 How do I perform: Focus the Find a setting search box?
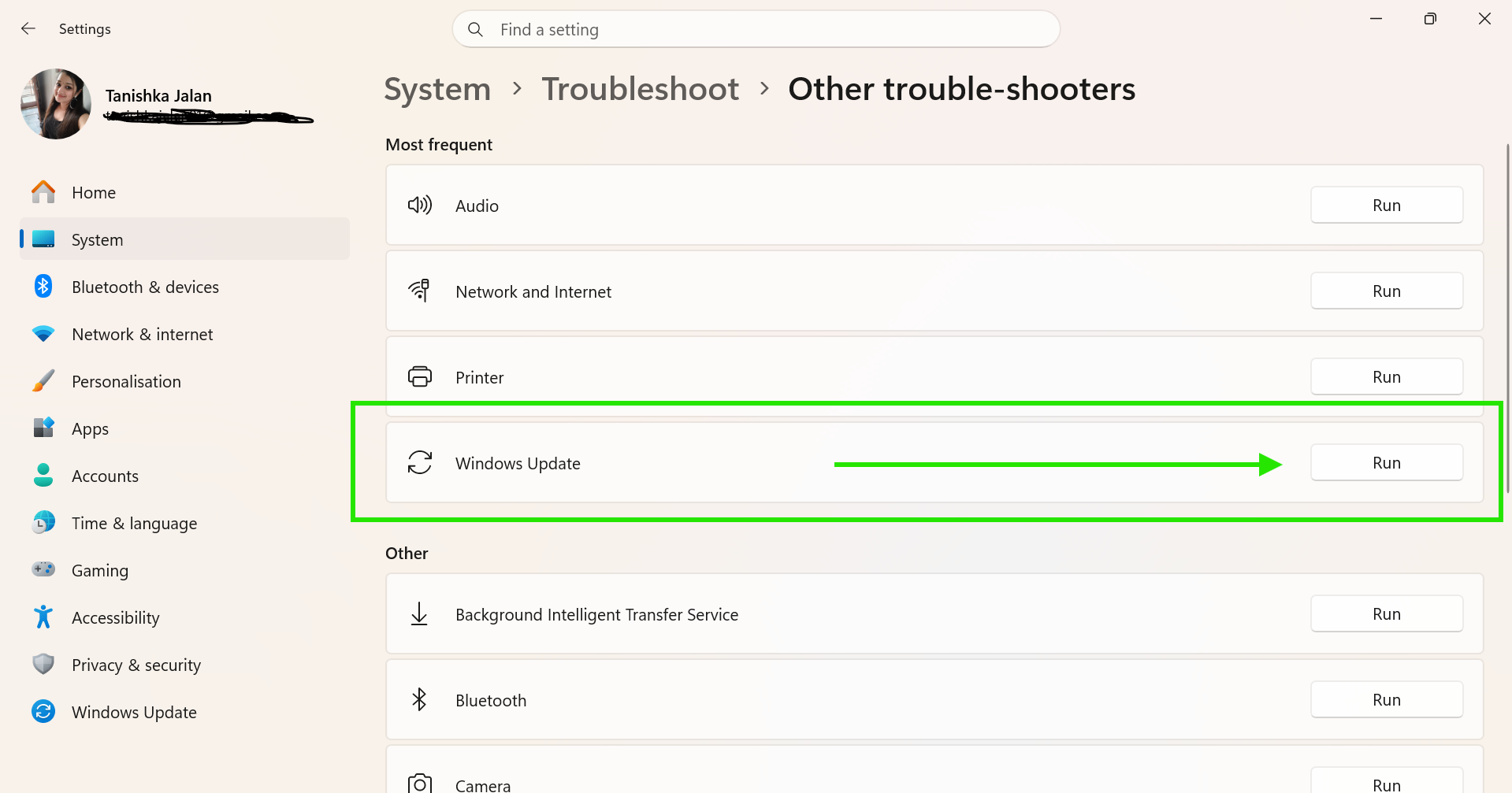[756, 29]
